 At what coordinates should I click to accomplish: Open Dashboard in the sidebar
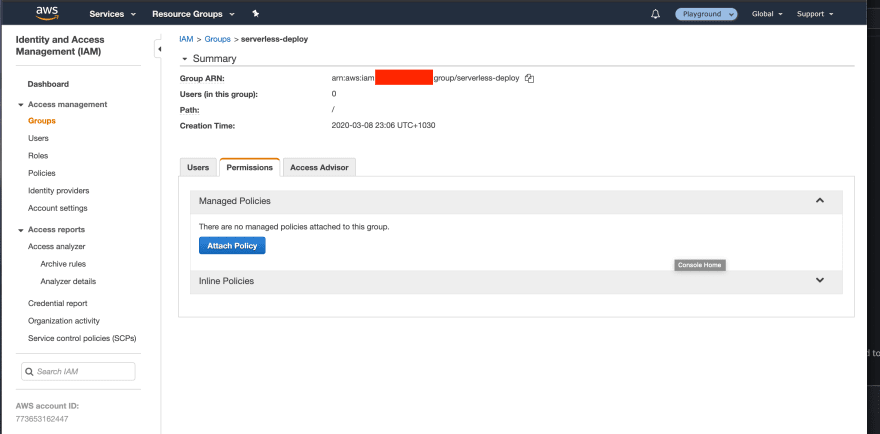coord(48,84)
